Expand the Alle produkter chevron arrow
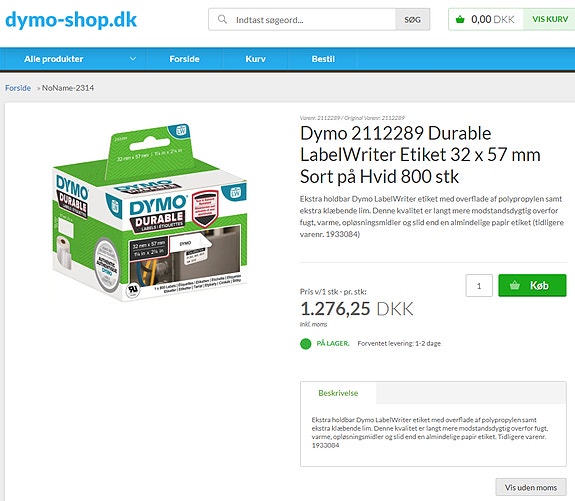The image size is (575, 501). 133,59
